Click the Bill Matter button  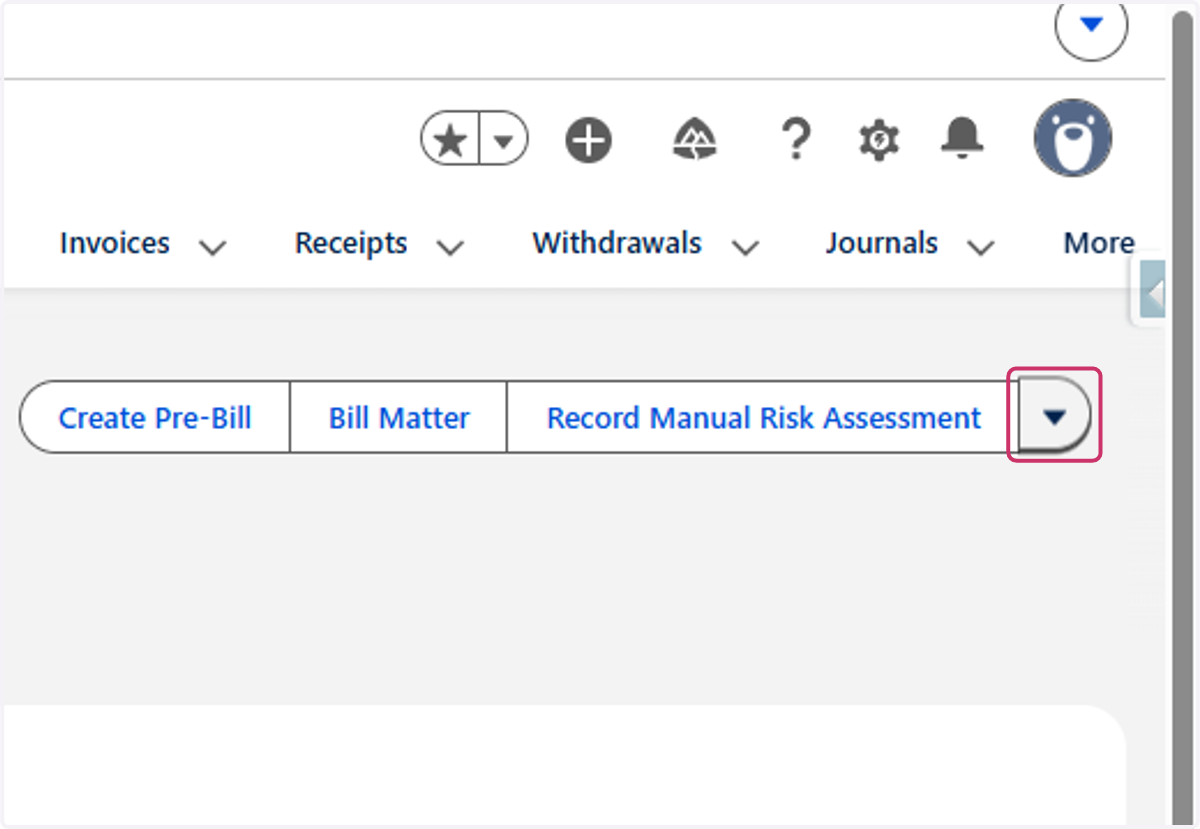point(399,417)
